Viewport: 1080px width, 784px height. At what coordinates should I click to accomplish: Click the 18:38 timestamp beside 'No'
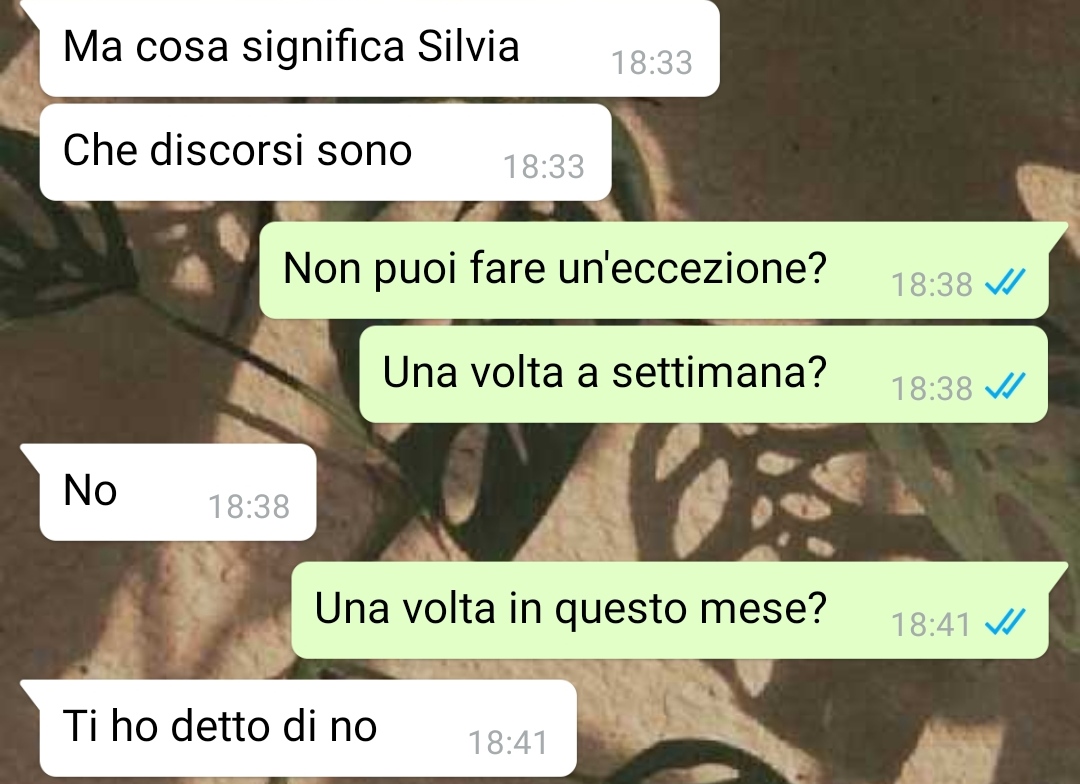249,507
